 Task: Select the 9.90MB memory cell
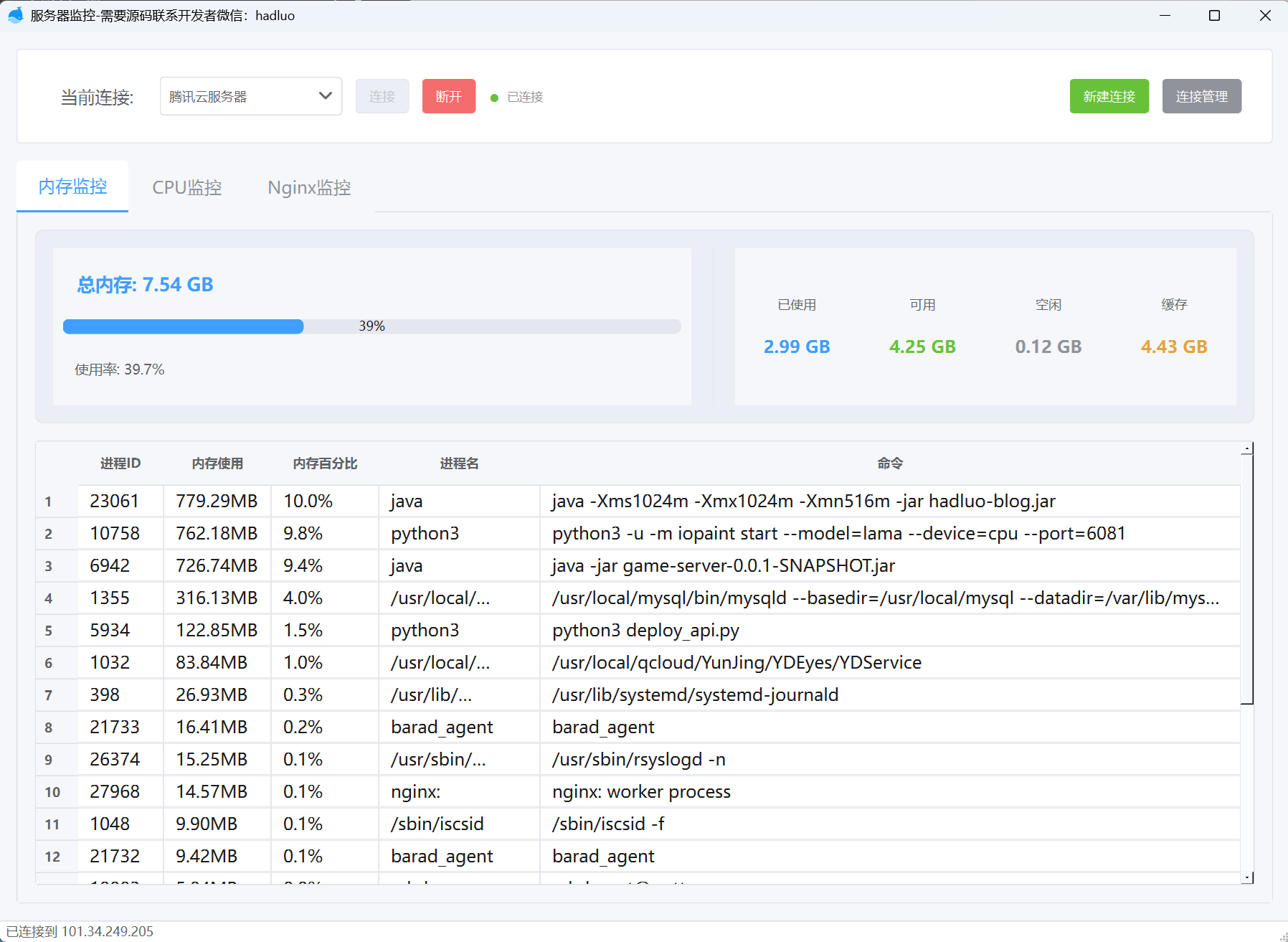(217, 824)
